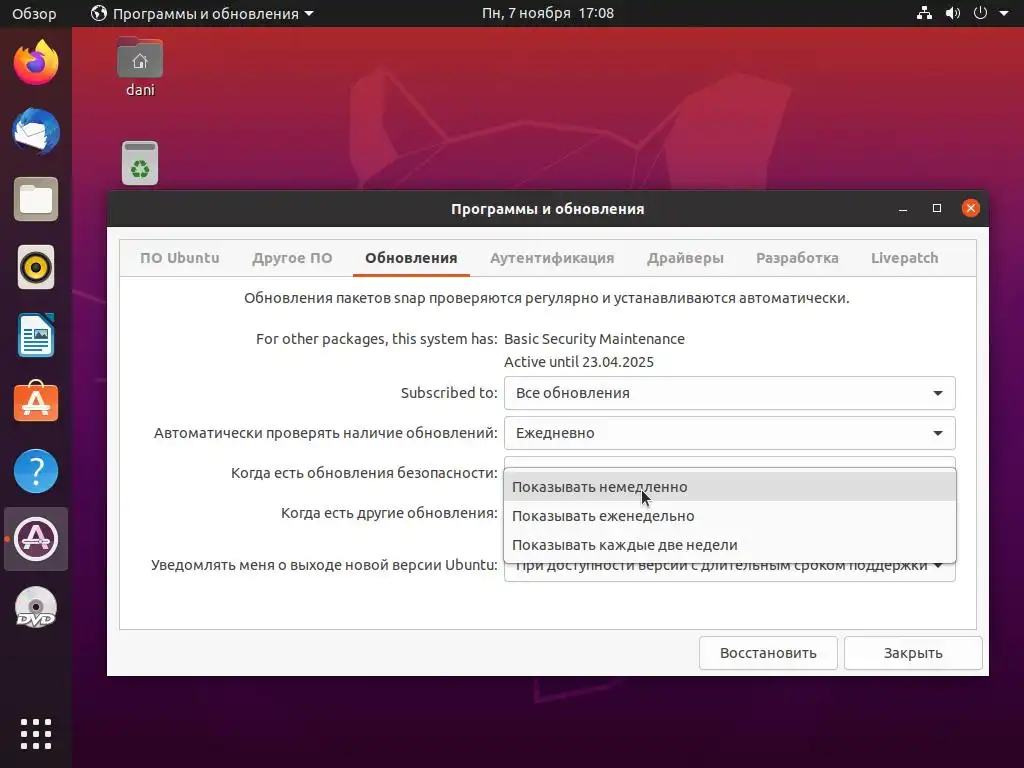Click the Basic Security Maintenance text
This screenshot has width=1024, height=768.
click(x=594, y=339)
